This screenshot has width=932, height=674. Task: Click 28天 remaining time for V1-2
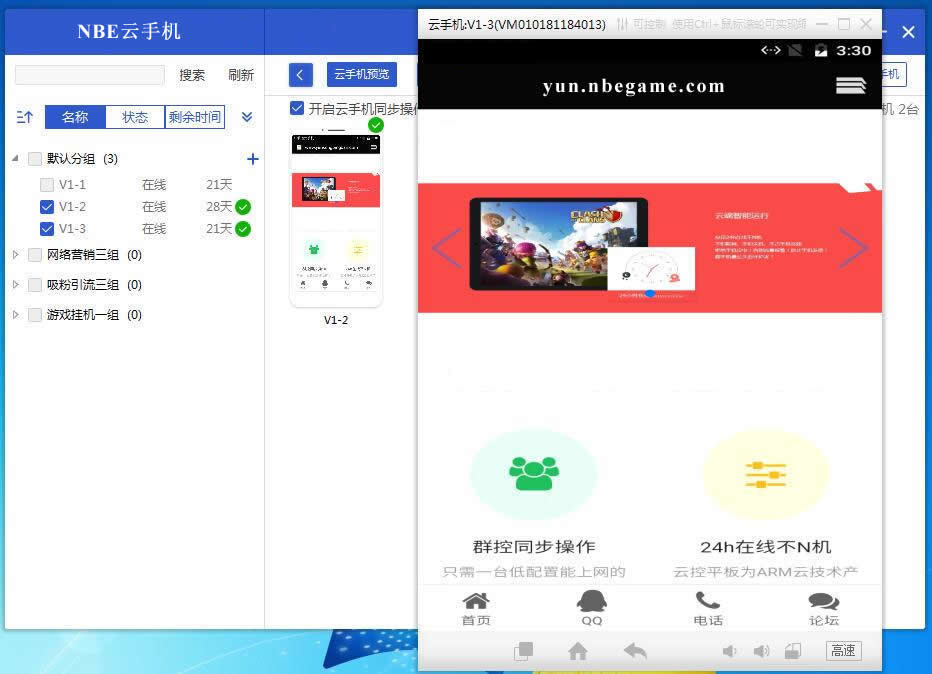219,207
